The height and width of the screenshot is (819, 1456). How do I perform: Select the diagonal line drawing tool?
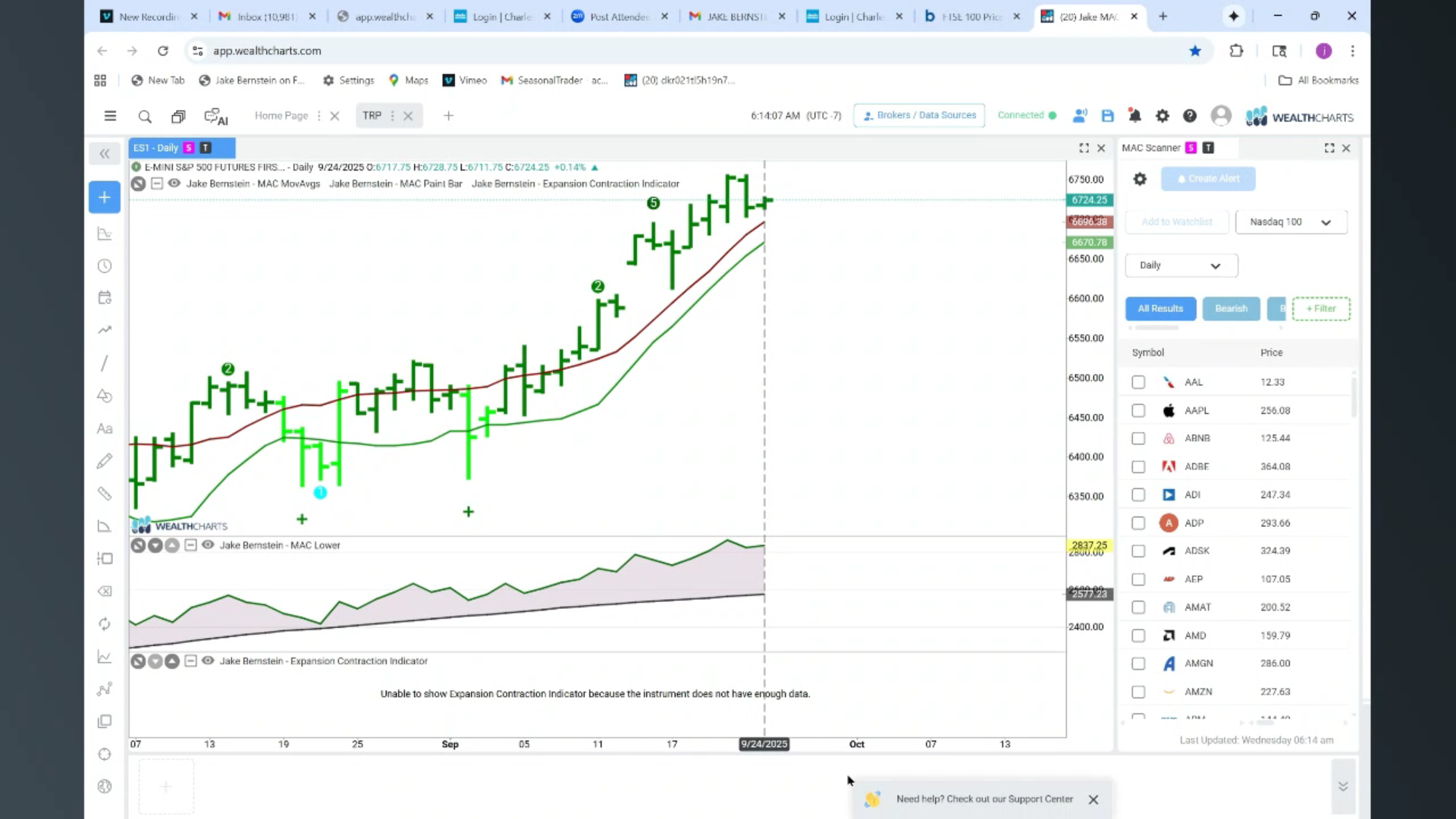[x=105, y=363]
